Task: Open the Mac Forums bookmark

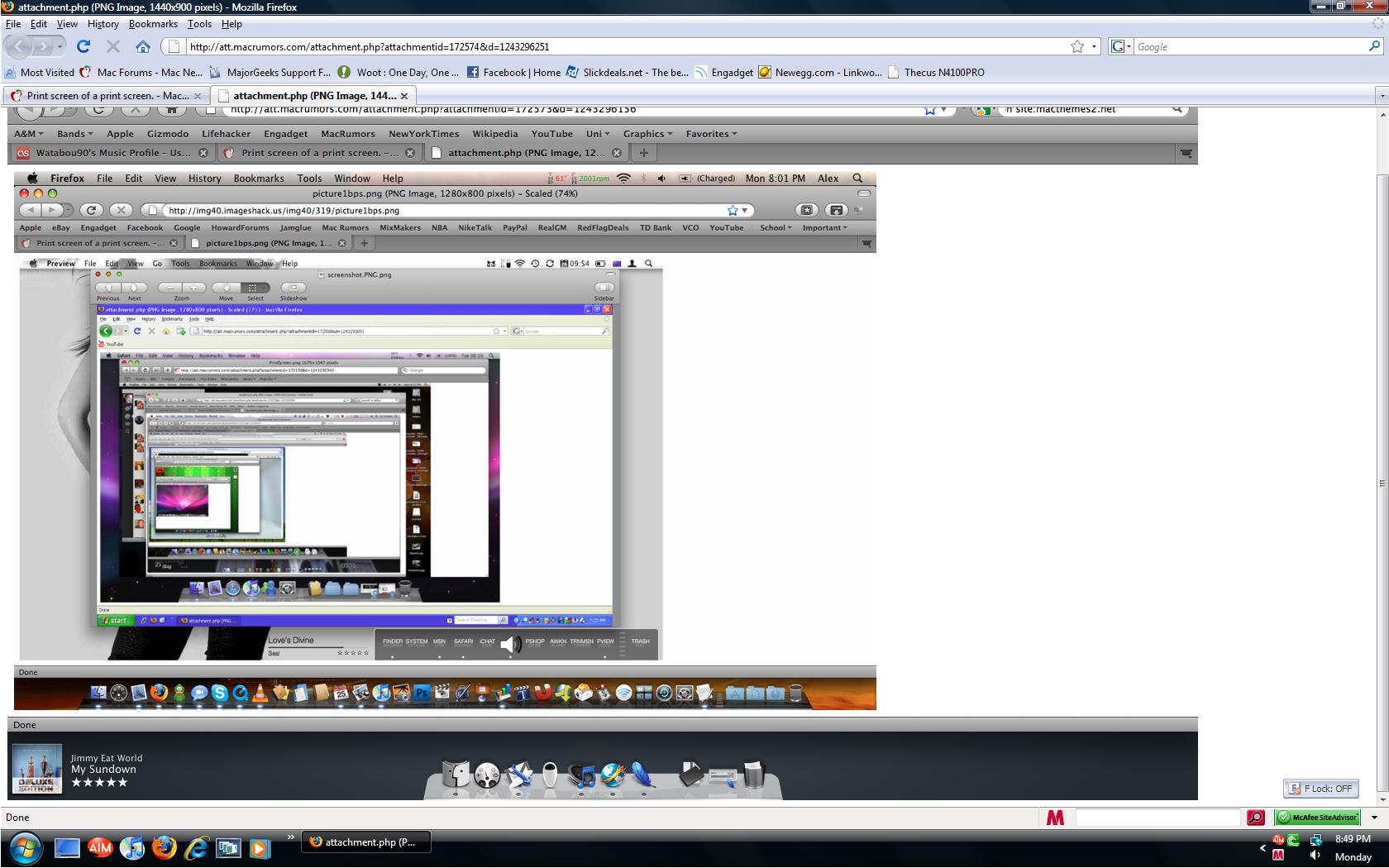Action: (x=141, y=73)
